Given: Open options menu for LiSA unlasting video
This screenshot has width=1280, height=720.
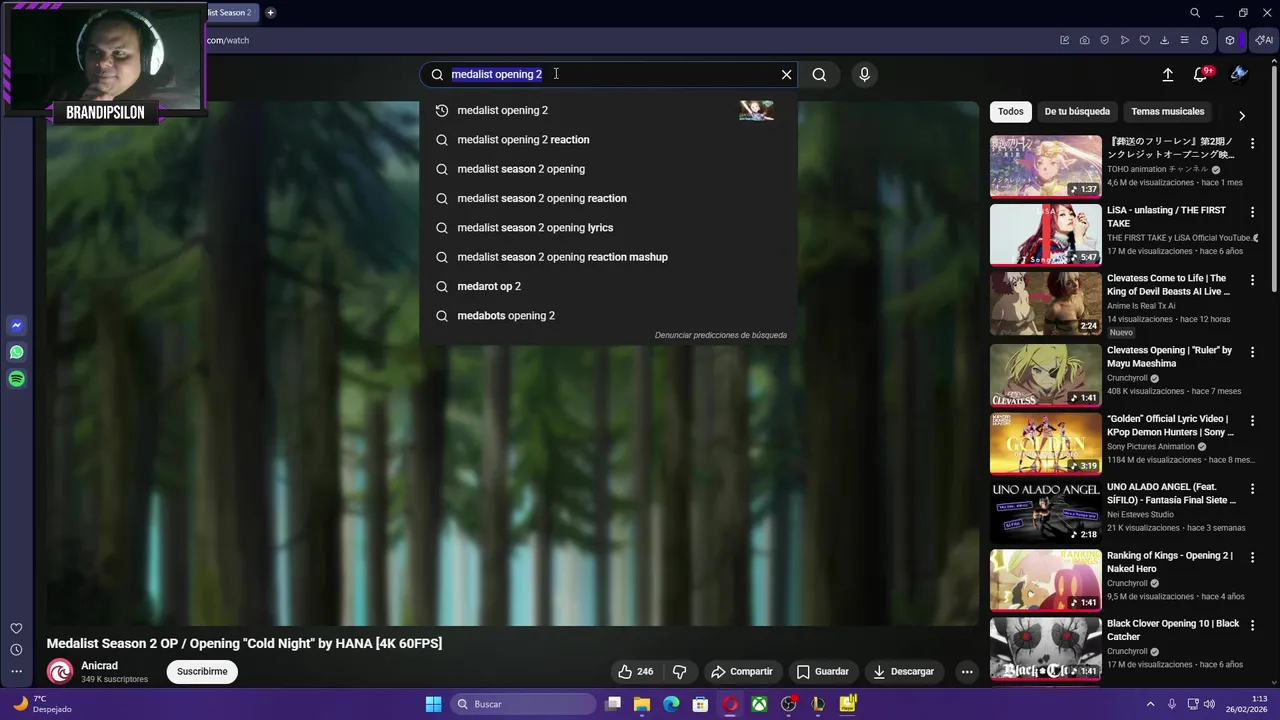Looking at the screenshot, I should [1252, 212].
